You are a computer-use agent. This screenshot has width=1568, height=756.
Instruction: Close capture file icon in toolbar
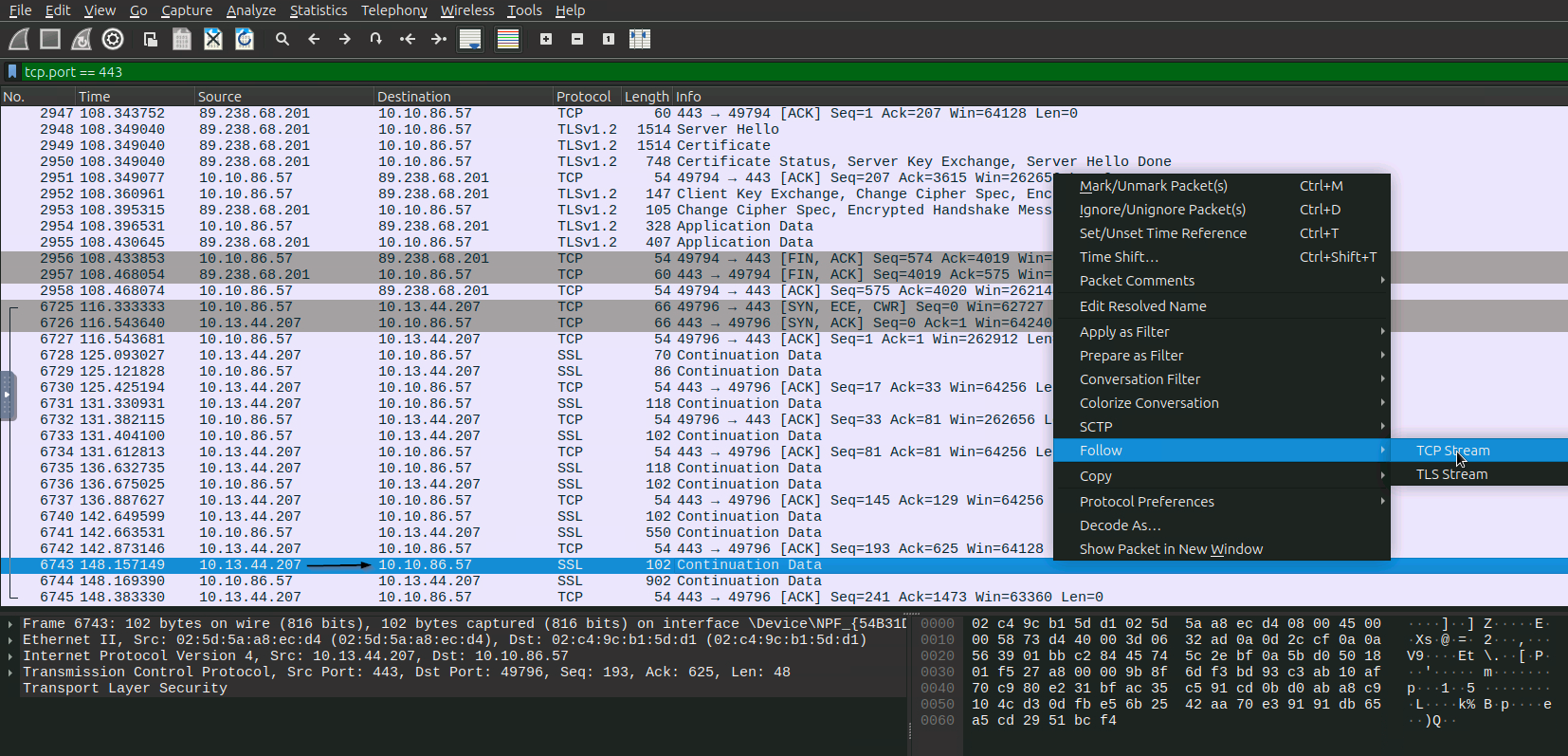(213, 39)
